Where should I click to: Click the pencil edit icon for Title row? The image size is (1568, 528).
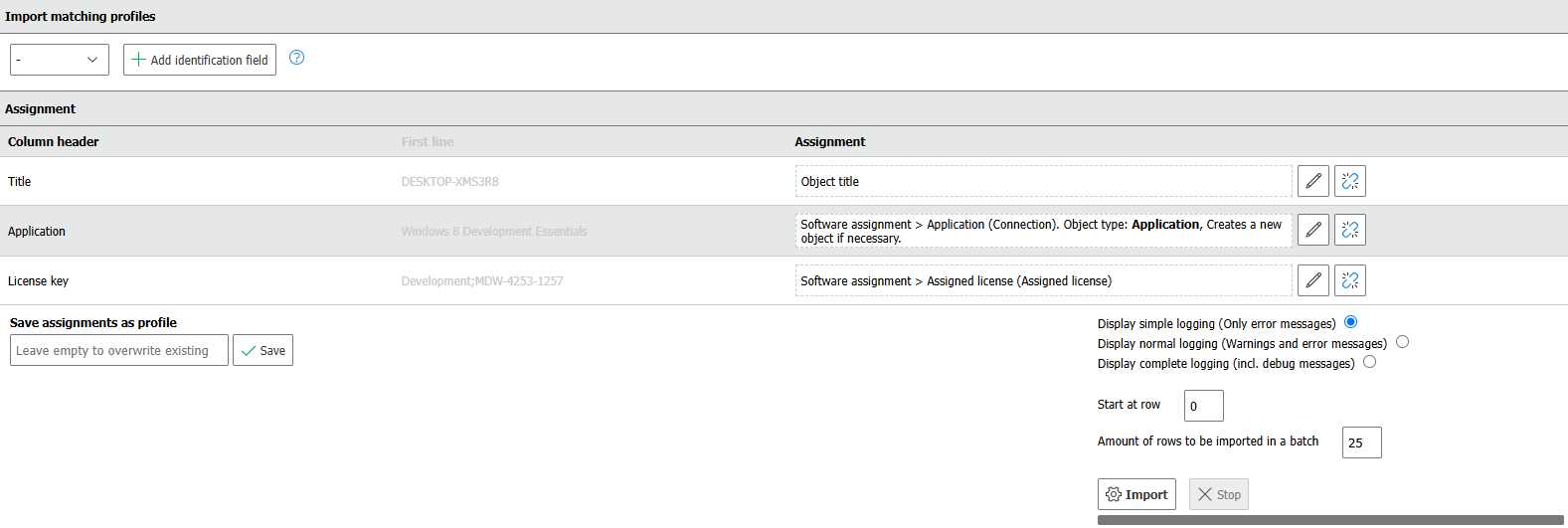click(x=1312, y=181)
